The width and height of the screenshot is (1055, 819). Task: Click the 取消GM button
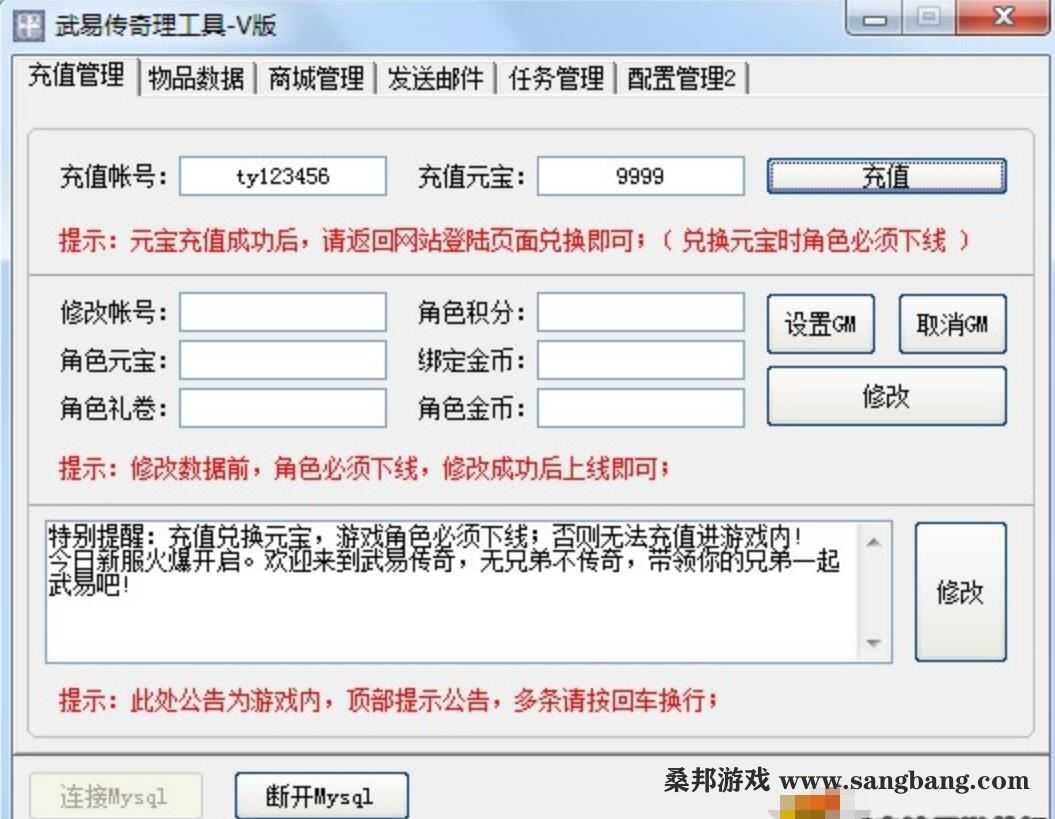[x=951, y=323]
